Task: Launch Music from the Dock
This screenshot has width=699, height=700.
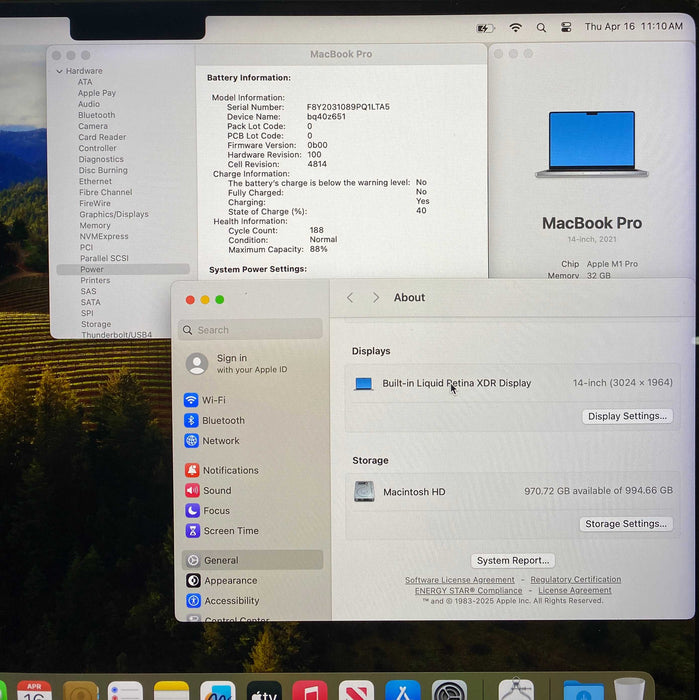Action: click(310, 690)
